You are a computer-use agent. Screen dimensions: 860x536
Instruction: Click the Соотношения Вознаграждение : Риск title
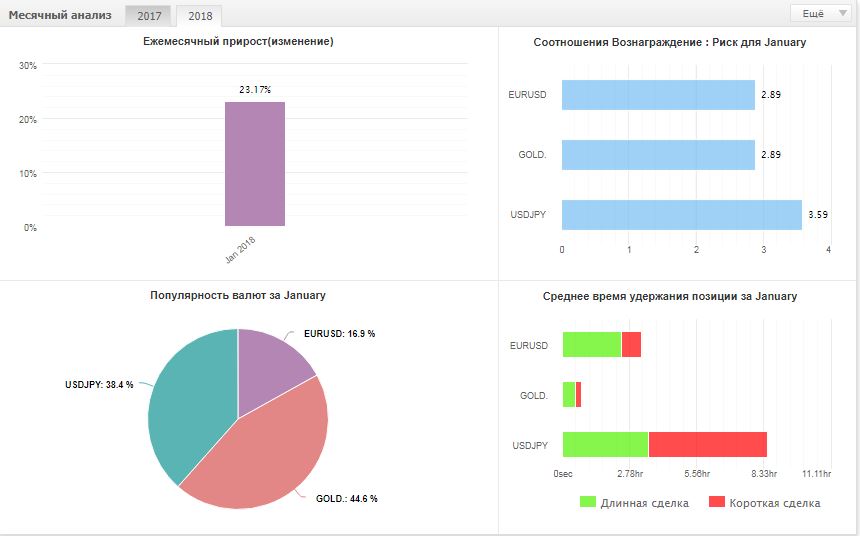(x=670, y=42)
